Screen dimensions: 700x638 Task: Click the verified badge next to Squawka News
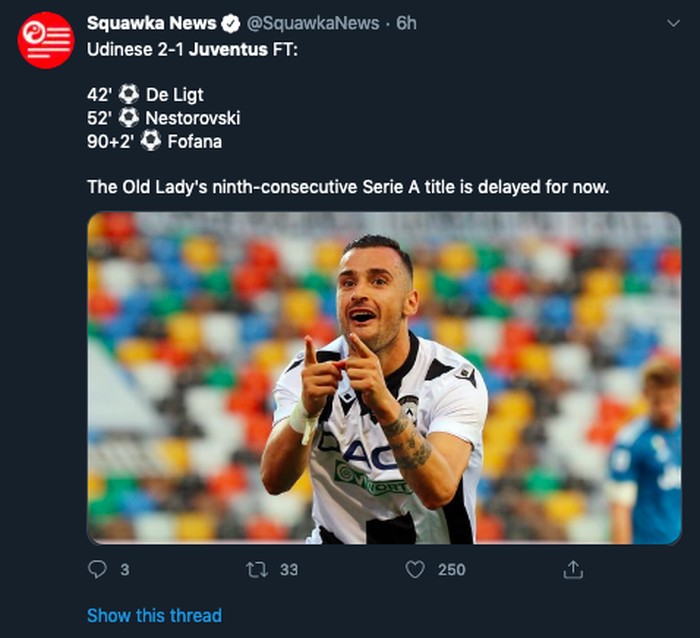tap(230, 23)
